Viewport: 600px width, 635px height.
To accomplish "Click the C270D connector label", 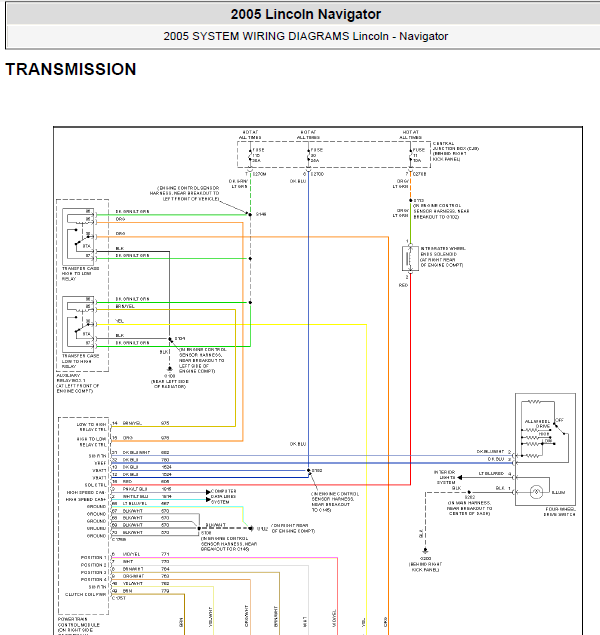I will [317, 174].
